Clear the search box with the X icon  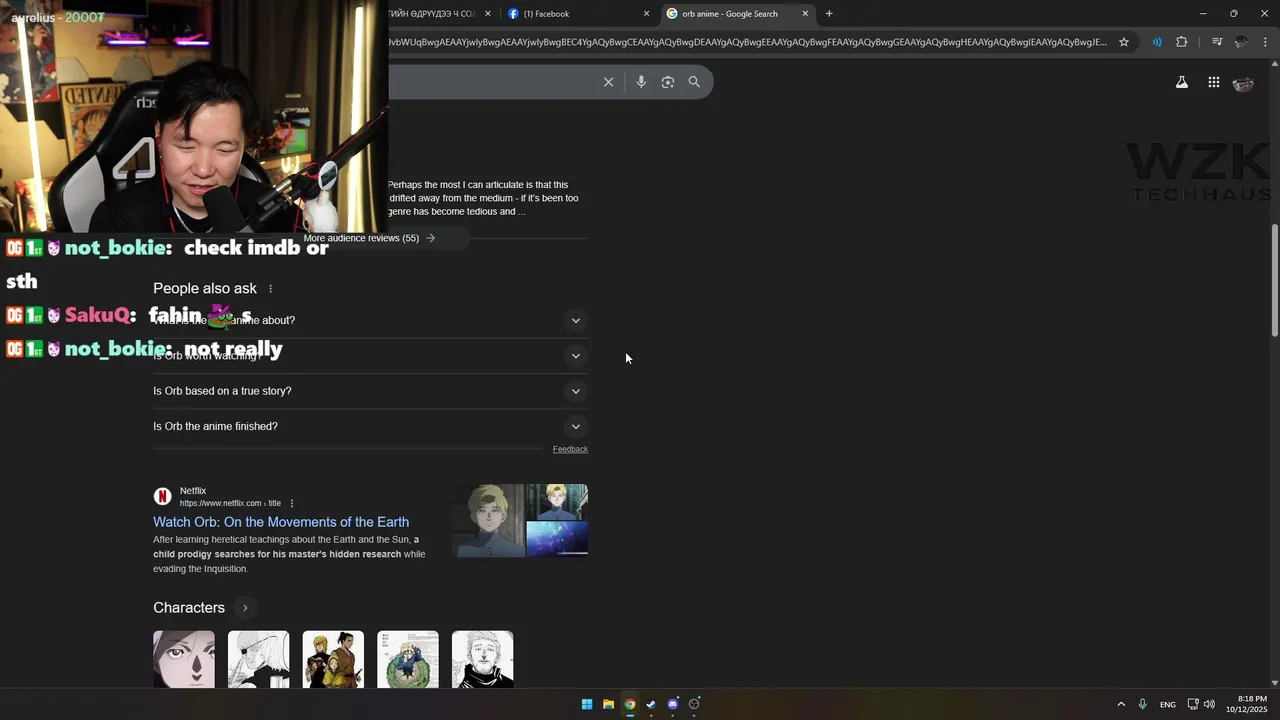click(x=608, y=82)
